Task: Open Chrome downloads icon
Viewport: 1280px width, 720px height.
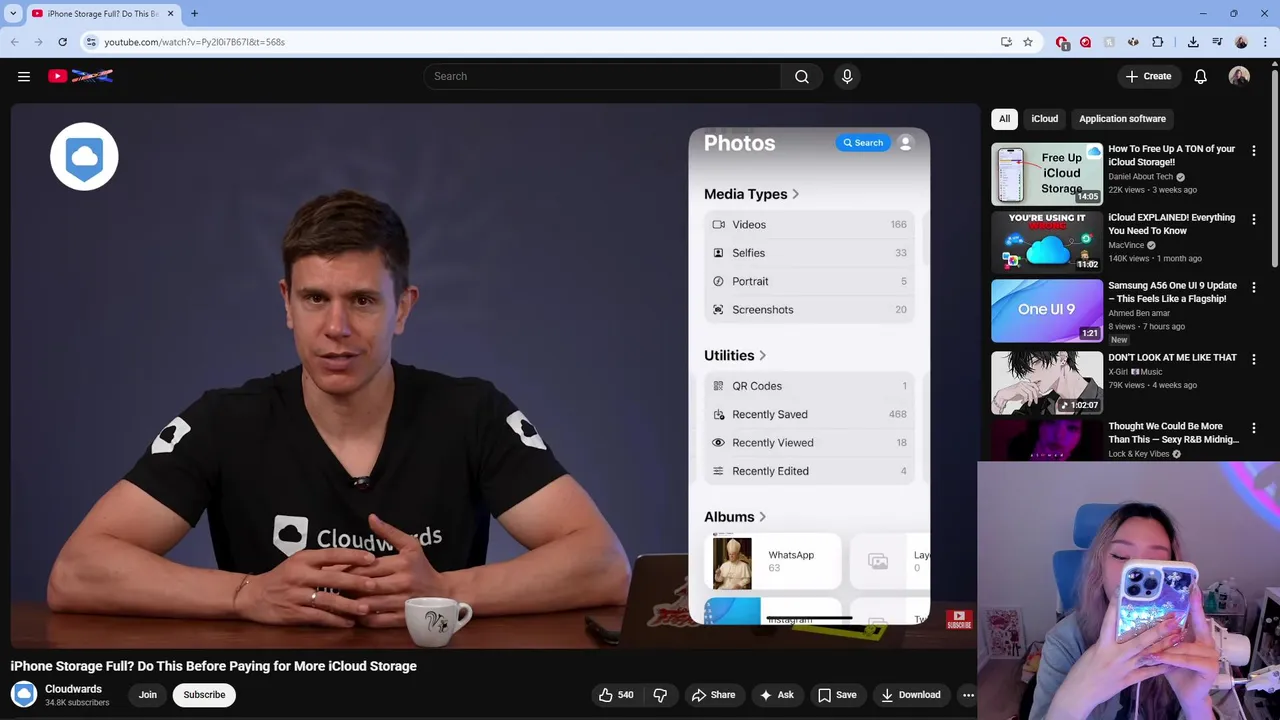Action: (1193, 42)
